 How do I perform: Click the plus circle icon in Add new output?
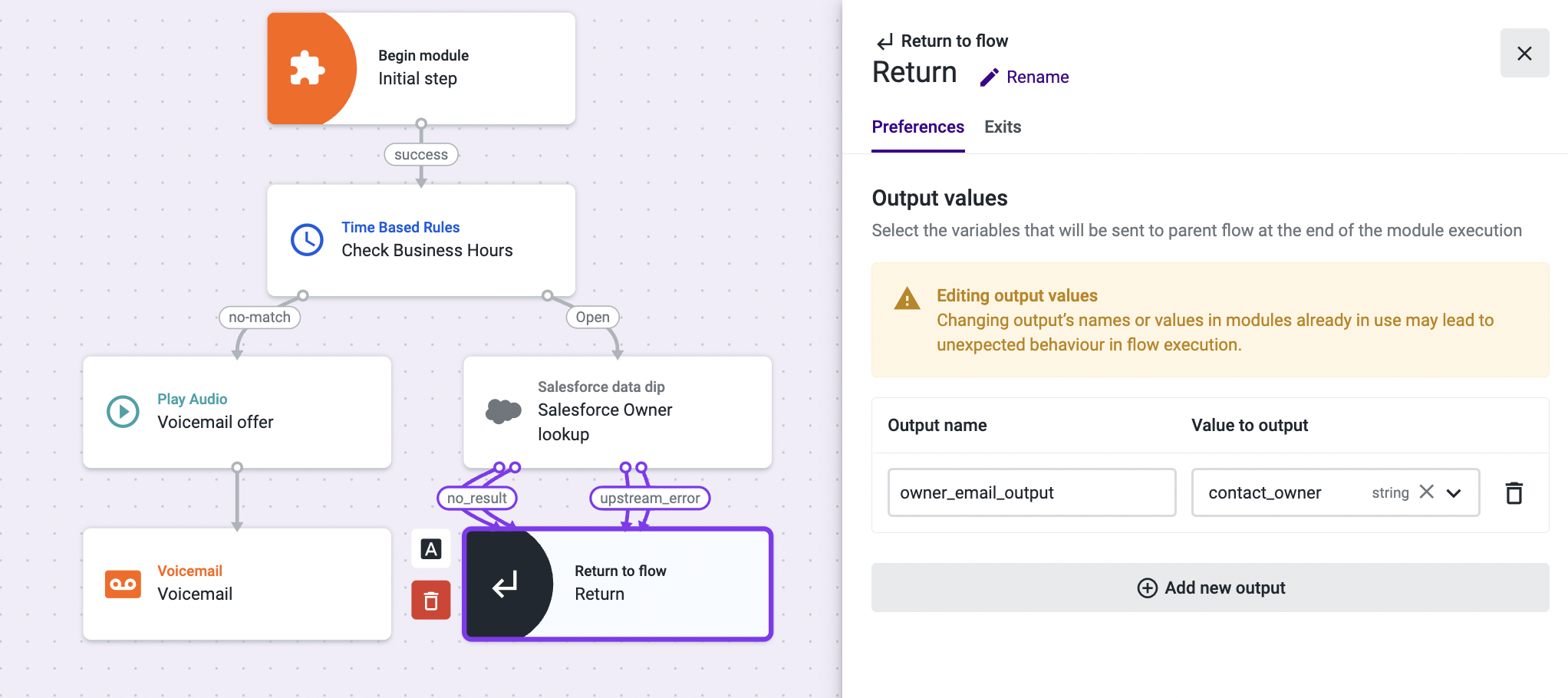tap(1148, 588)
